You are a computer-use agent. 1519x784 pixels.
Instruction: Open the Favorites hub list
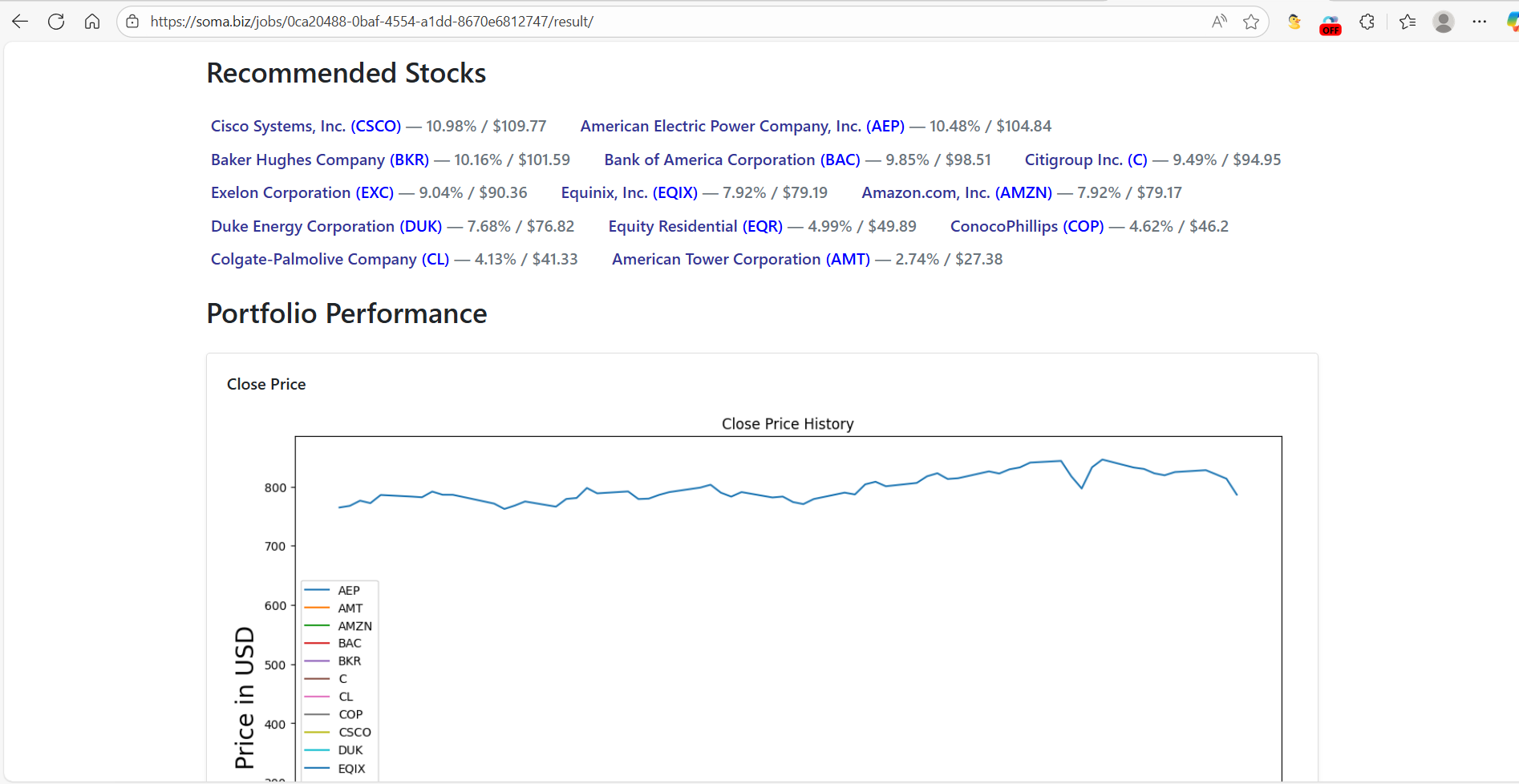tap(1406, 22)
